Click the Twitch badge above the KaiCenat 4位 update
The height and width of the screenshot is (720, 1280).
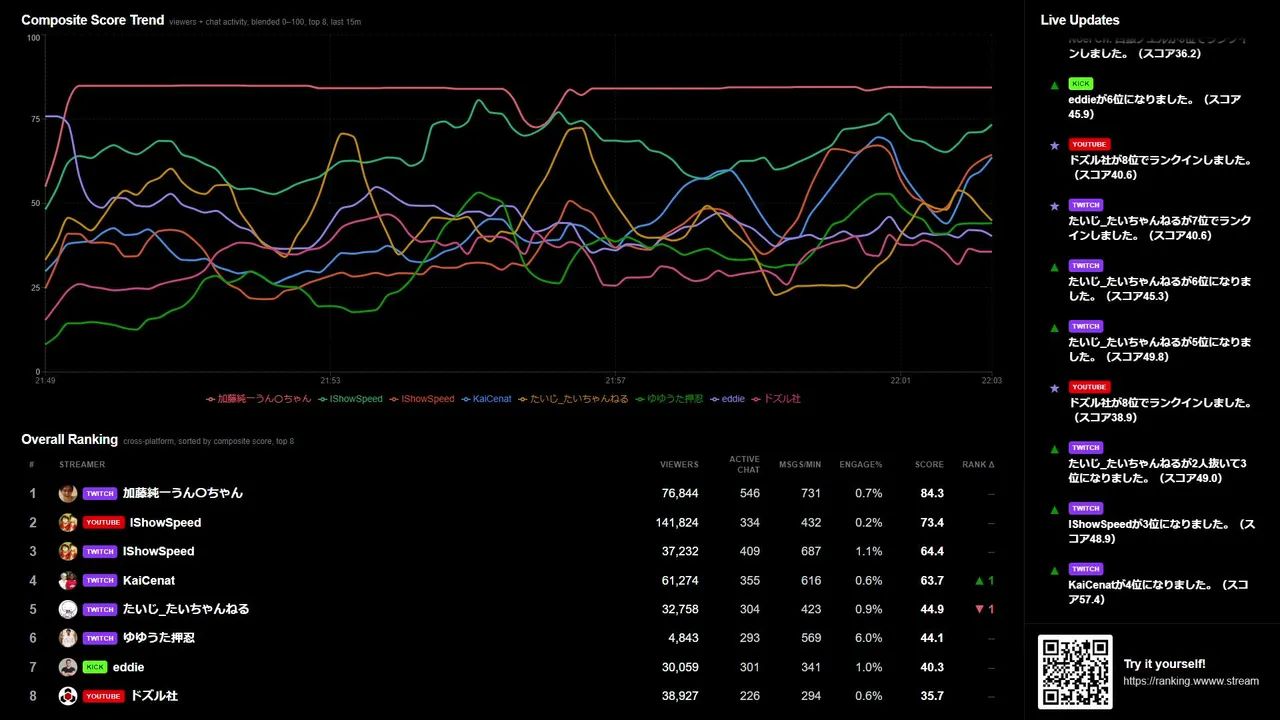point(1086,569)
